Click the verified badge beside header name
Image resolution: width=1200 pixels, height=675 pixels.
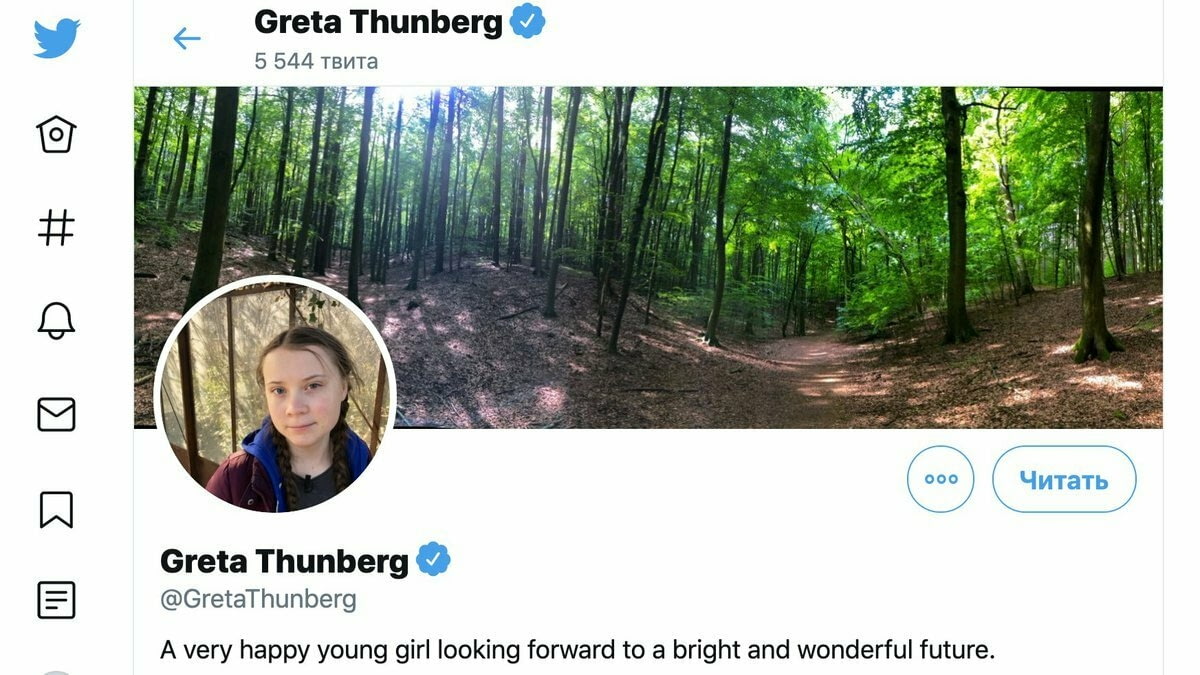click(528, 21)
